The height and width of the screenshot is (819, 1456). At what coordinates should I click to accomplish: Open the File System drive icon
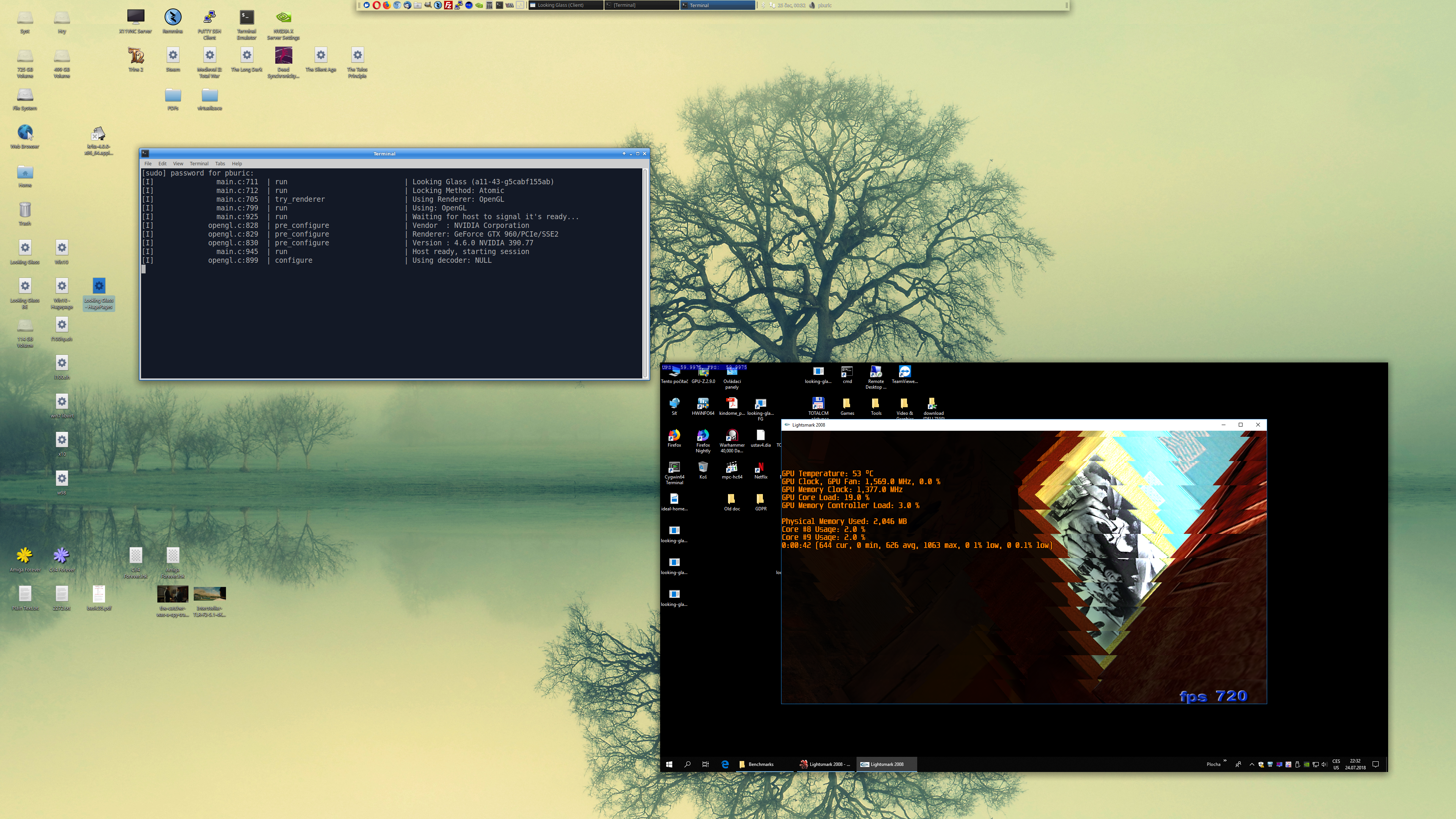click(25, 98)
